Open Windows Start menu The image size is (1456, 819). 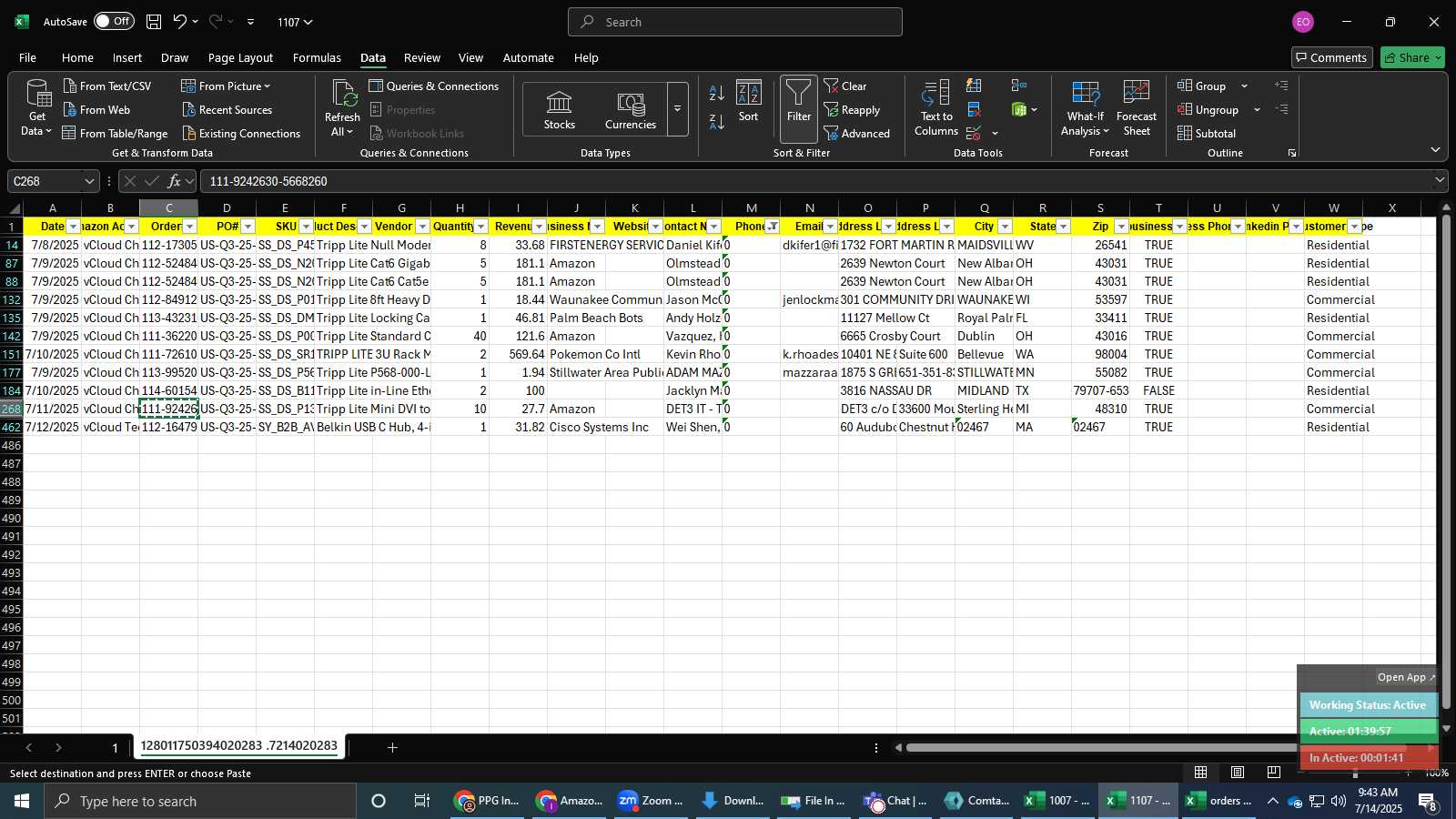(x=22, y=801)
